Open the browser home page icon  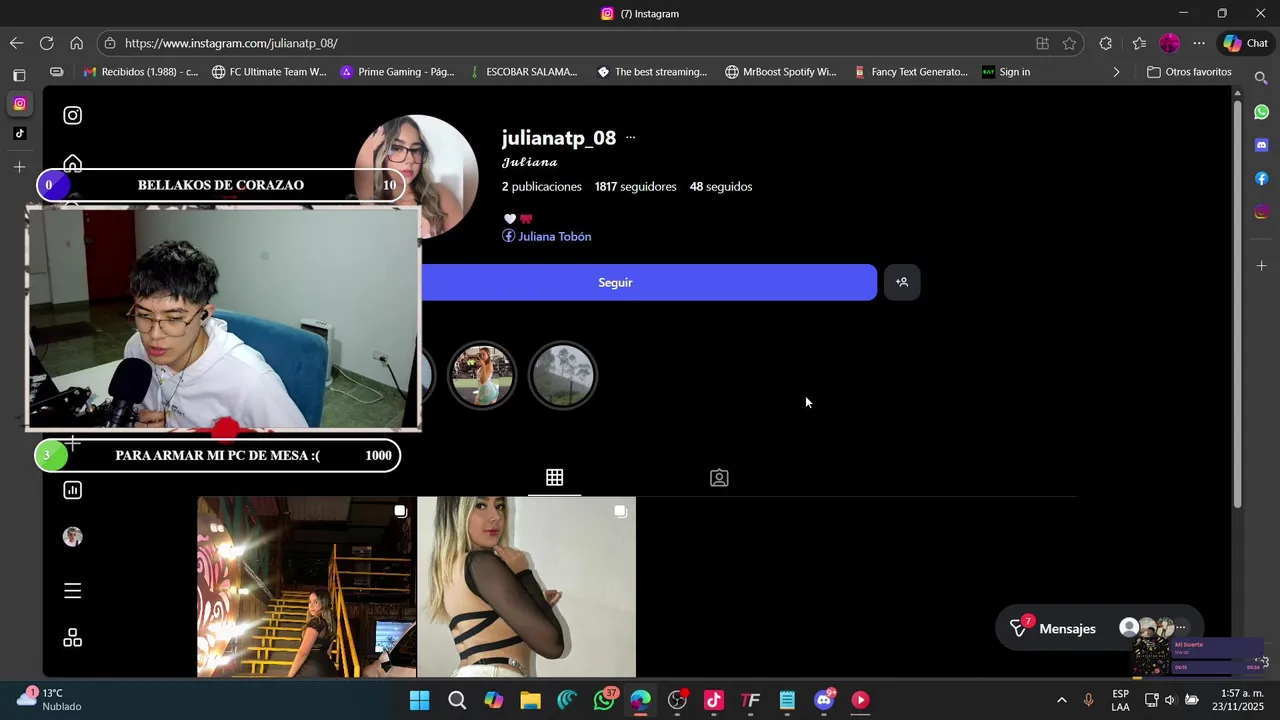pos(76,43)
